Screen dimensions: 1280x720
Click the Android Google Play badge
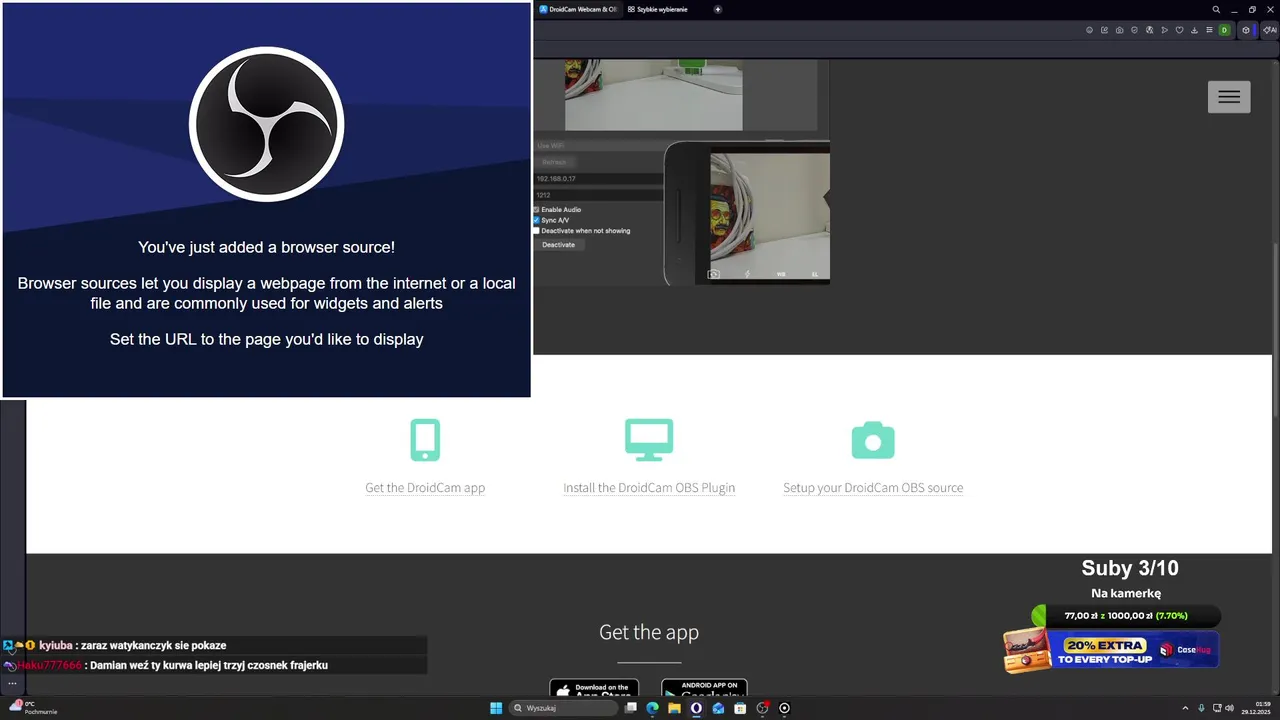coord(704,688)
